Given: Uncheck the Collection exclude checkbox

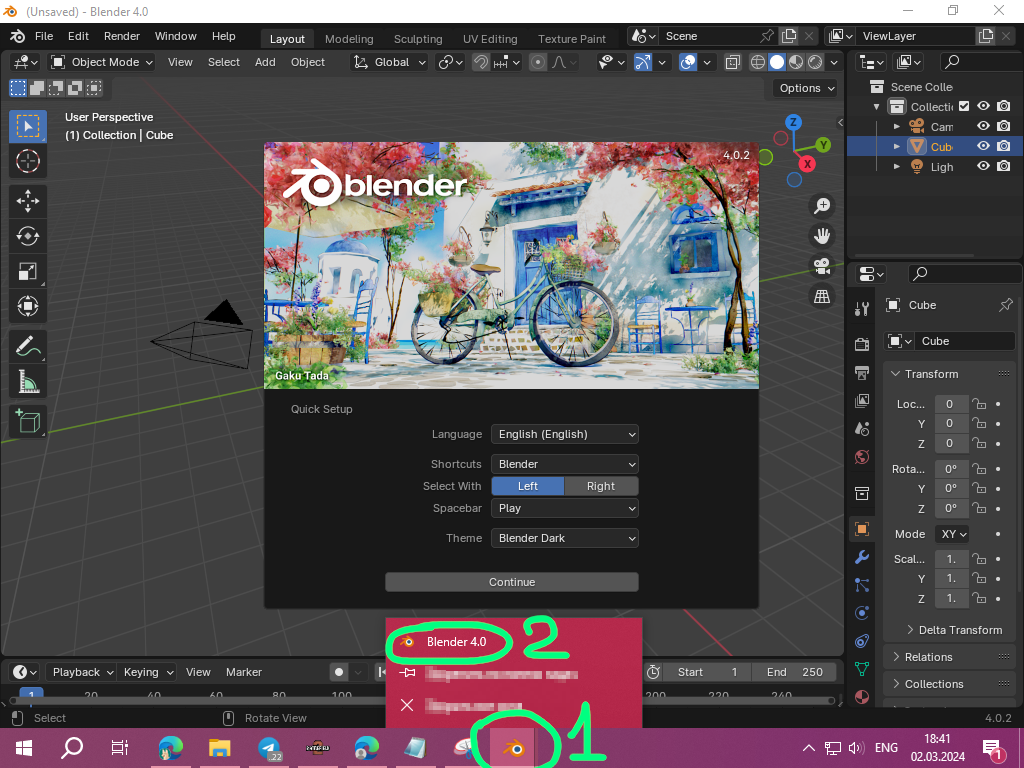Looking at the screenshot, I should coord(964,106).
